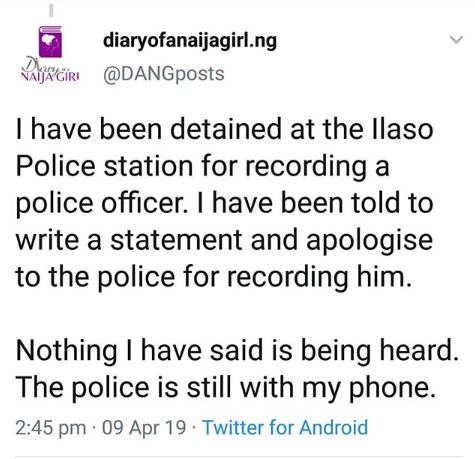Click the line 'Police station for recording a'
The height and width of the screenshot is (459, 475).
(x=202, y=167)
